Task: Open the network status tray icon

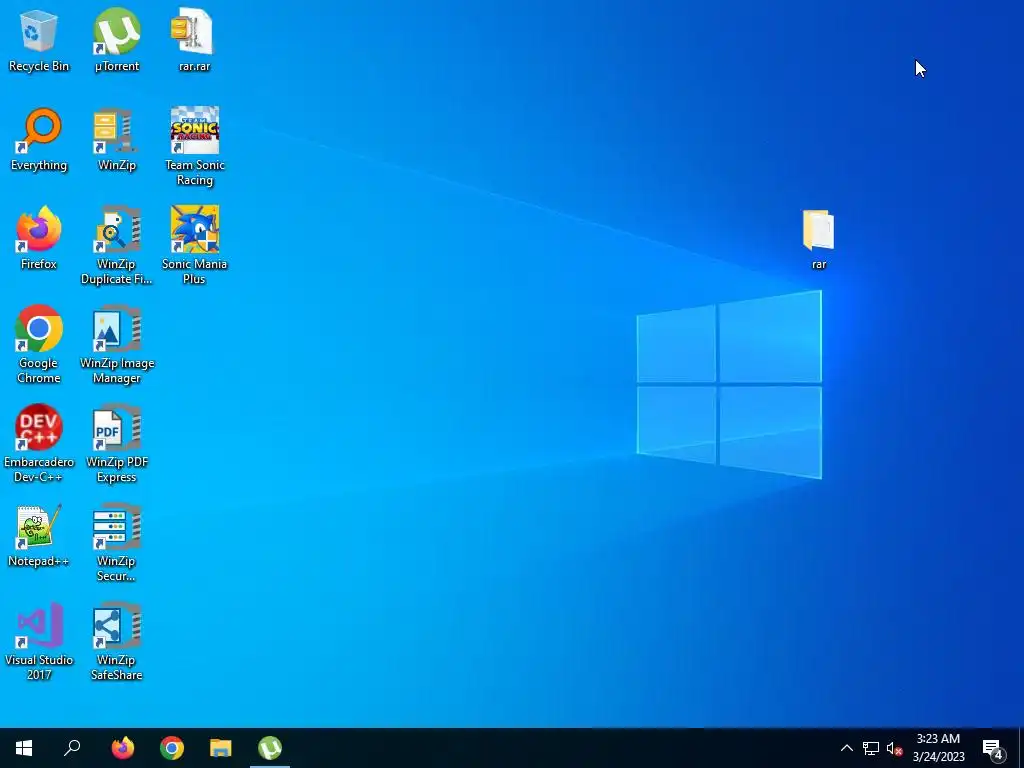Action: [x=871, y=748]
